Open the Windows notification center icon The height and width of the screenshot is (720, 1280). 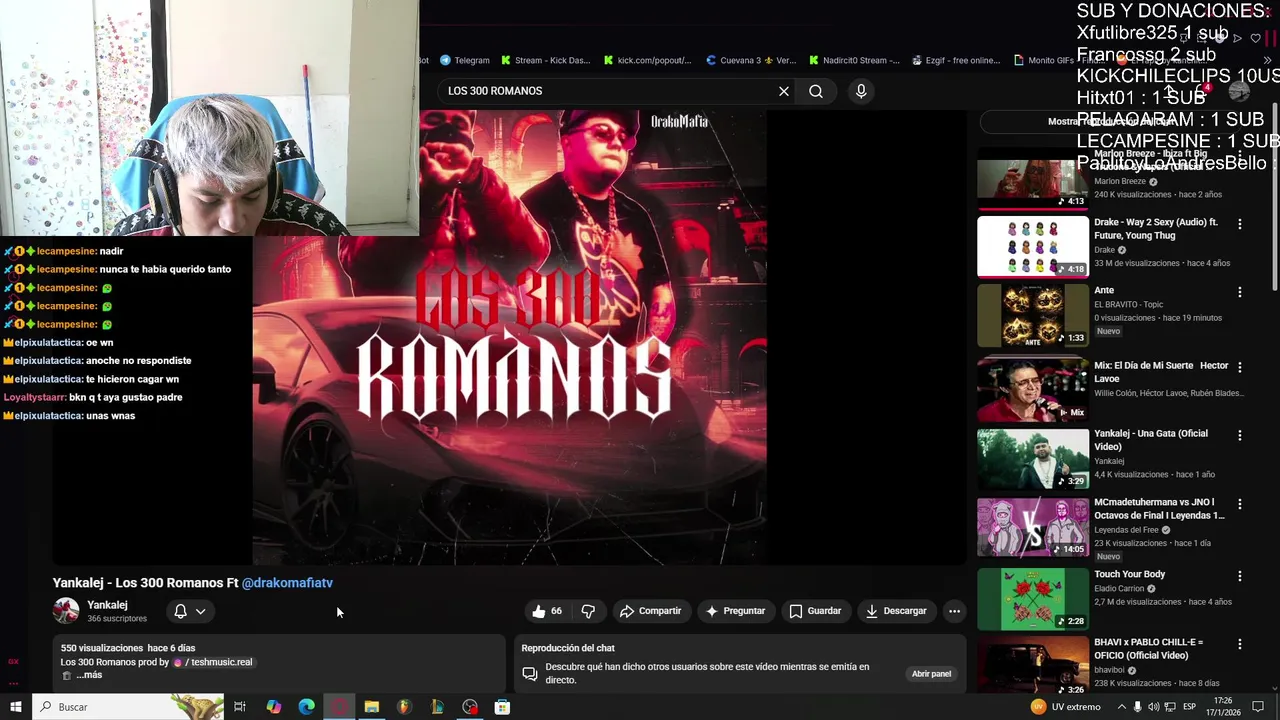[1258, 707]
